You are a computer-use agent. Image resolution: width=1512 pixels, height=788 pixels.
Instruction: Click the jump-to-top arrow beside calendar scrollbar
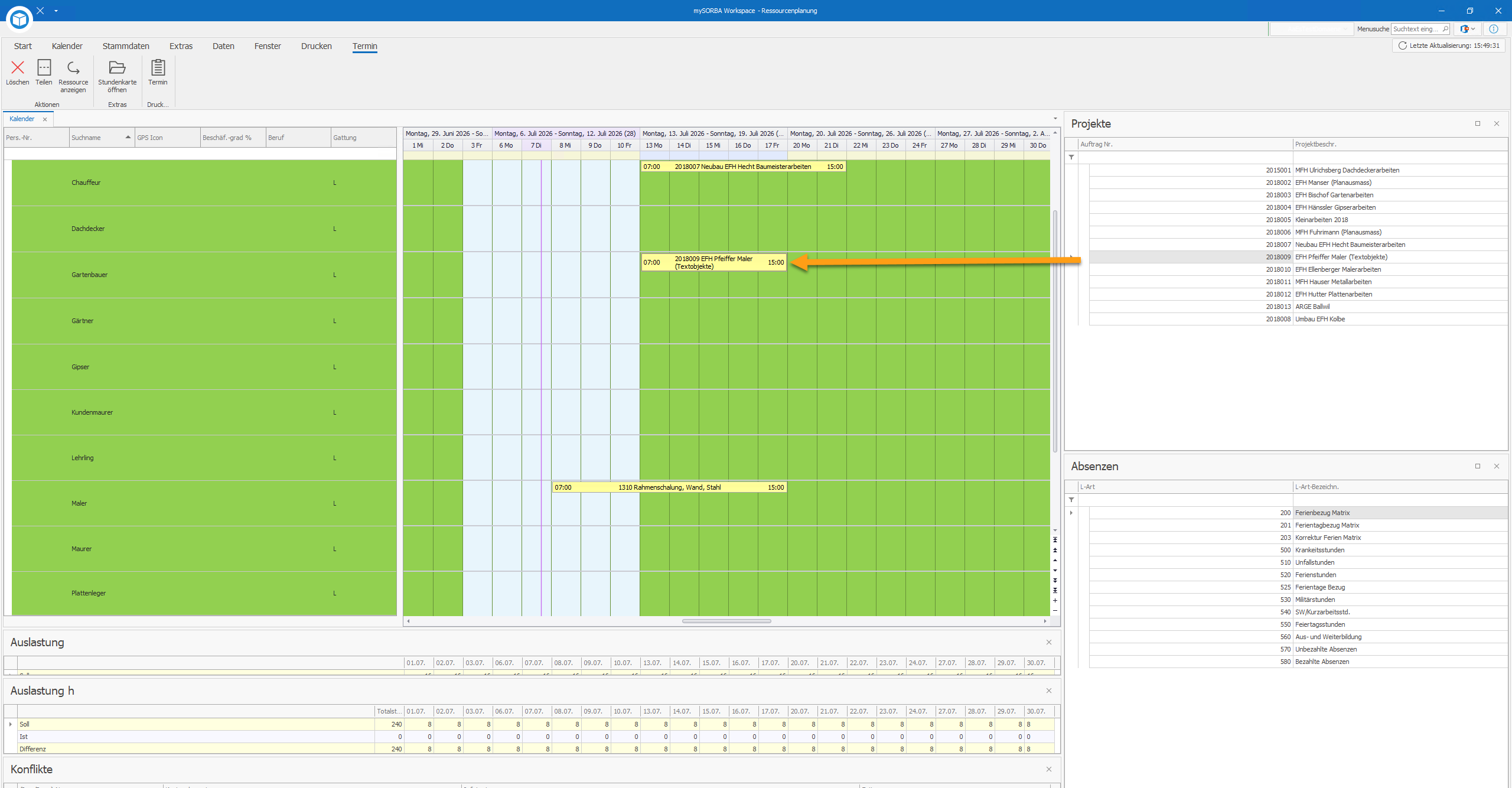[1055, 540]
